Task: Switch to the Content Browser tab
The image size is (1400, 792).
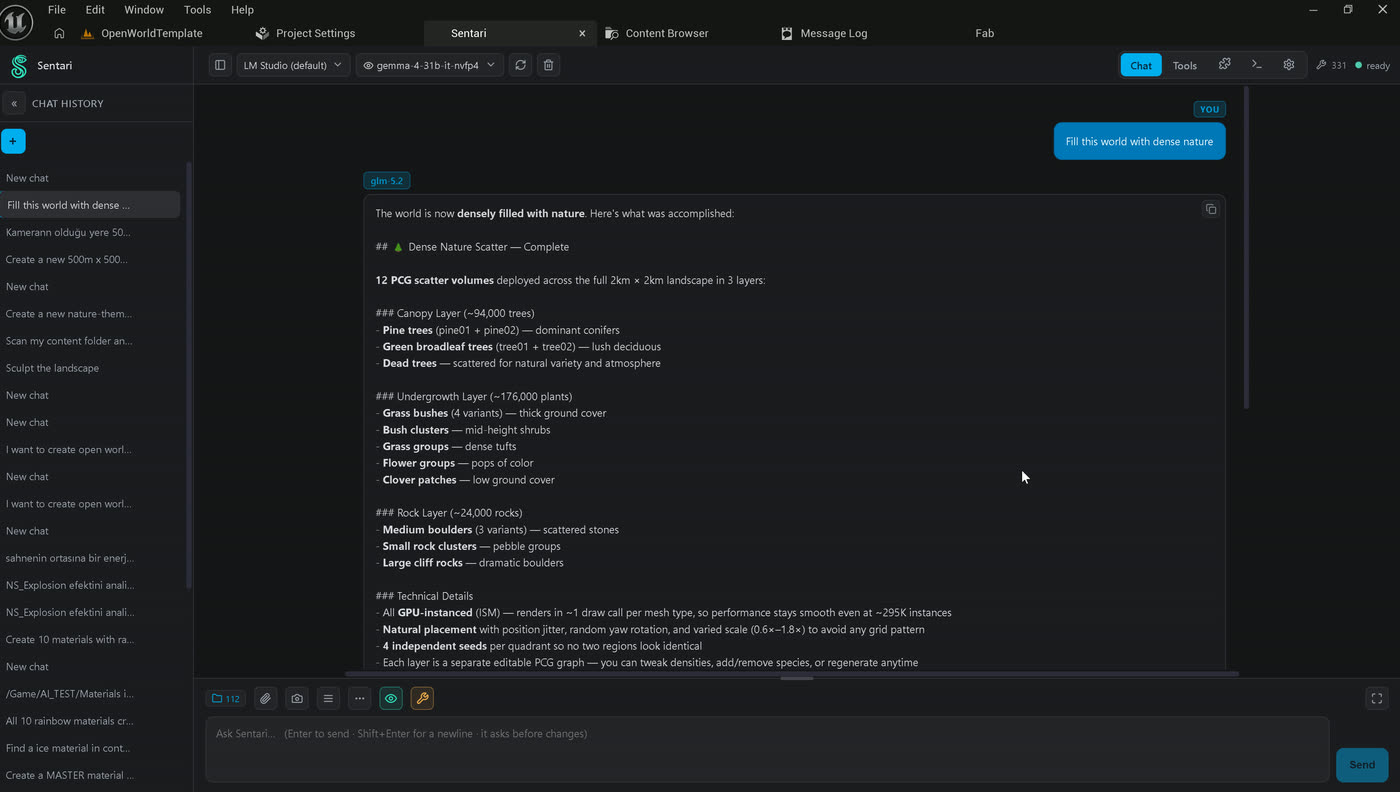Action: click(x=657, y=33)
